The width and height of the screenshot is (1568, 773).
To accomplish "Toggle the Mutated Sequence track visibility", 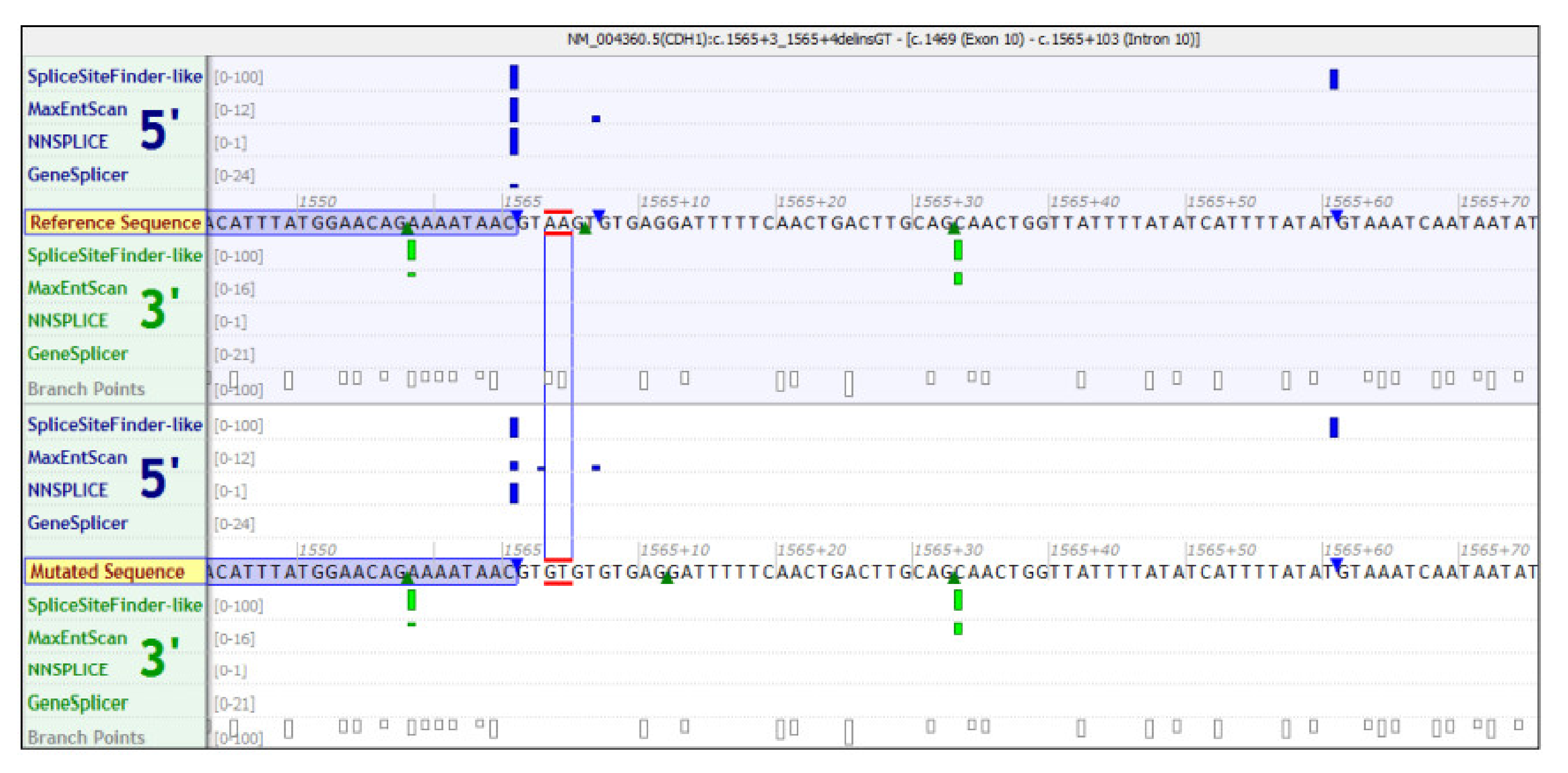I will pyautogui.click(x=104, y=572).
